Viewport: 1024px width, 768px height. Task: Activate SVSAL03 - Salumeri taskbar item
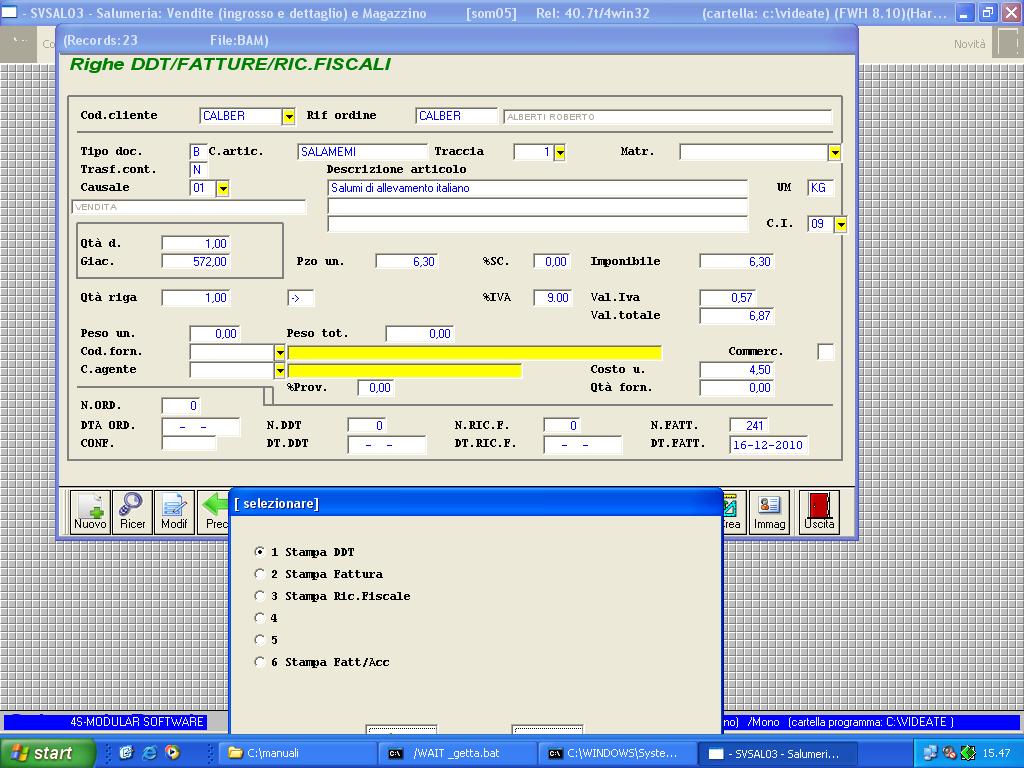[x=779, y=753]
